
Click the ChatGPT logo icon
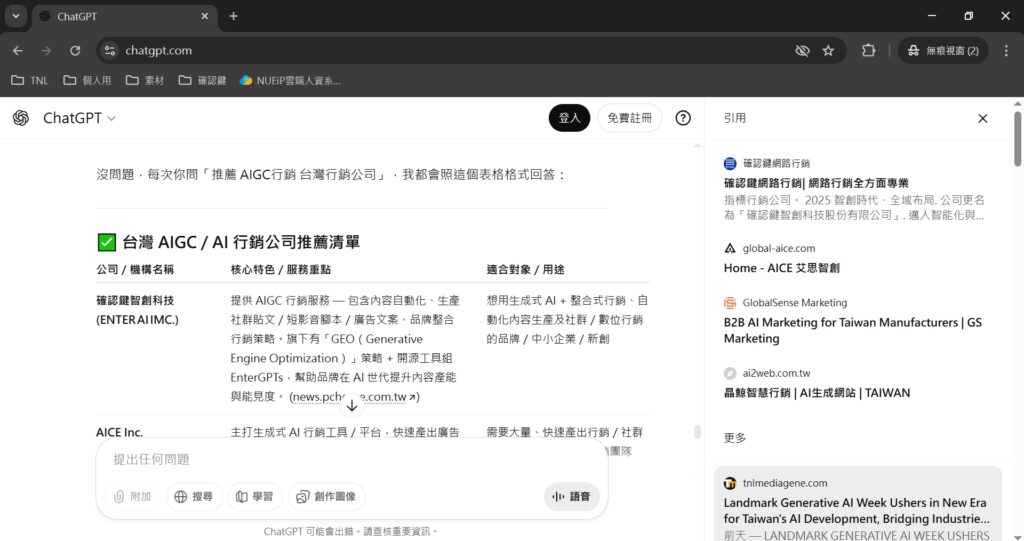[21, 118]
